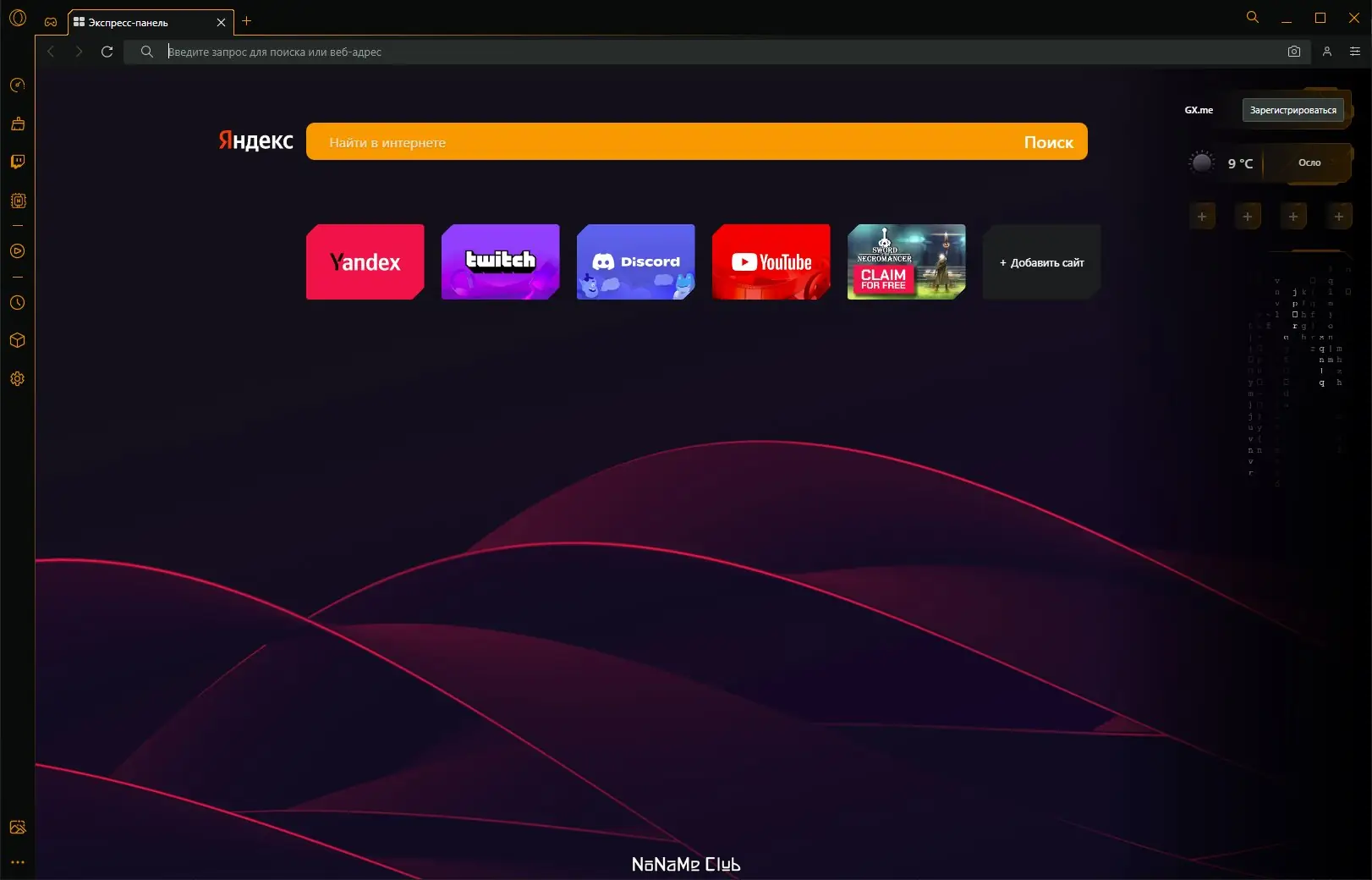The image size is (1372, 880).
Task: Click the Яндекс logo
Action: 255,140
